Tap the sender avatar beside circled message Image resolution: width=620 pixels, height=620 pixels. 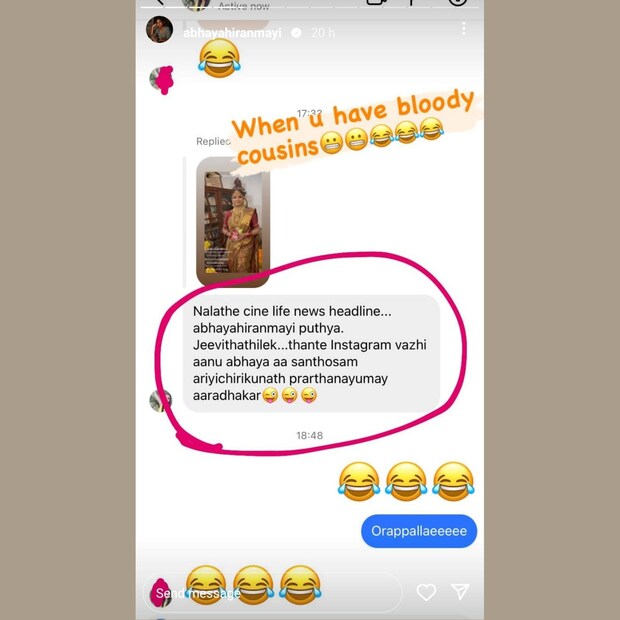pos(160,401)
